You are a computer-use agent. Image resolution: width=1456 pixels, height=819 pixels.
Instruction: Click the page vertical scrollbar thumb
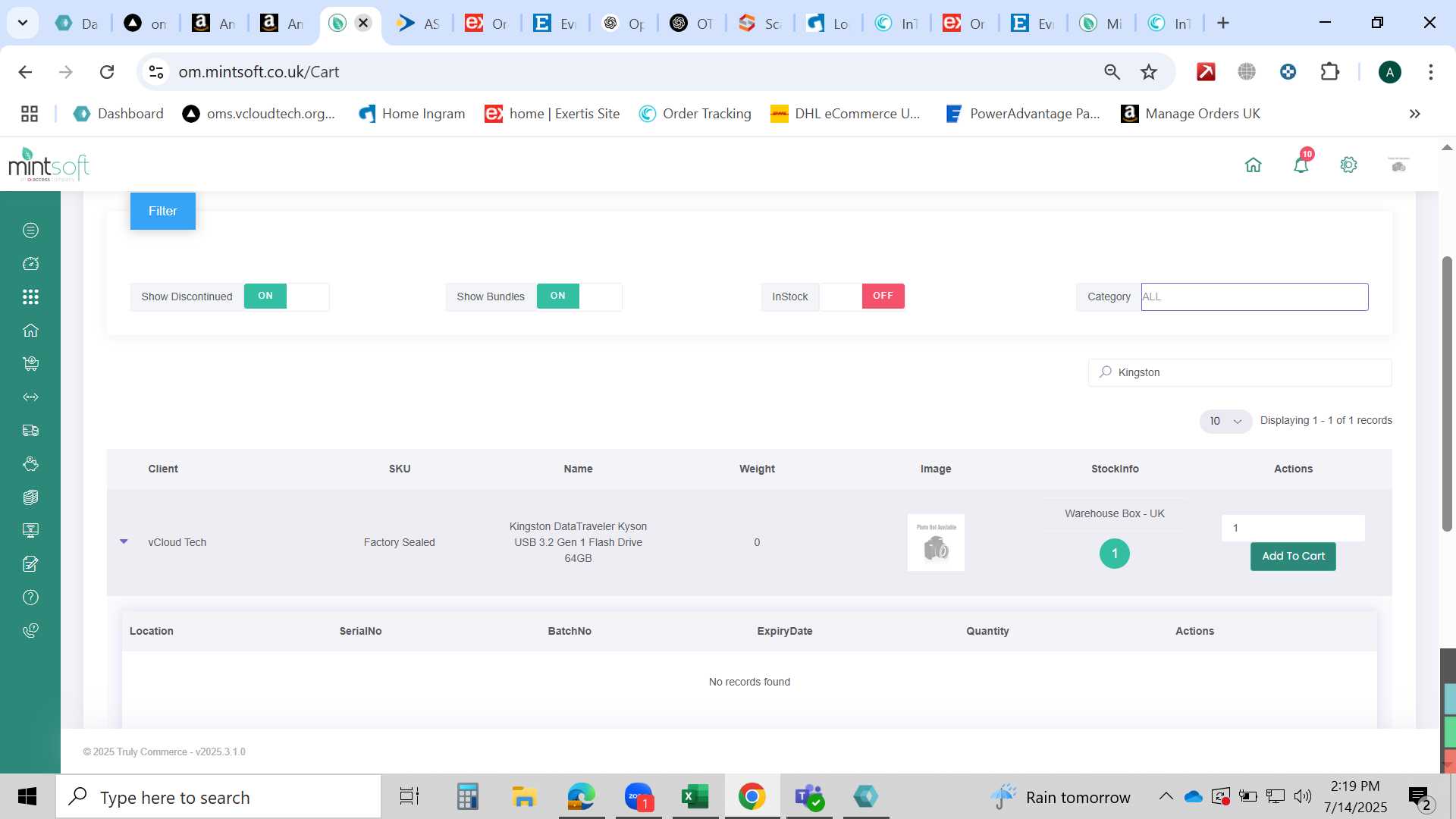1447,394
